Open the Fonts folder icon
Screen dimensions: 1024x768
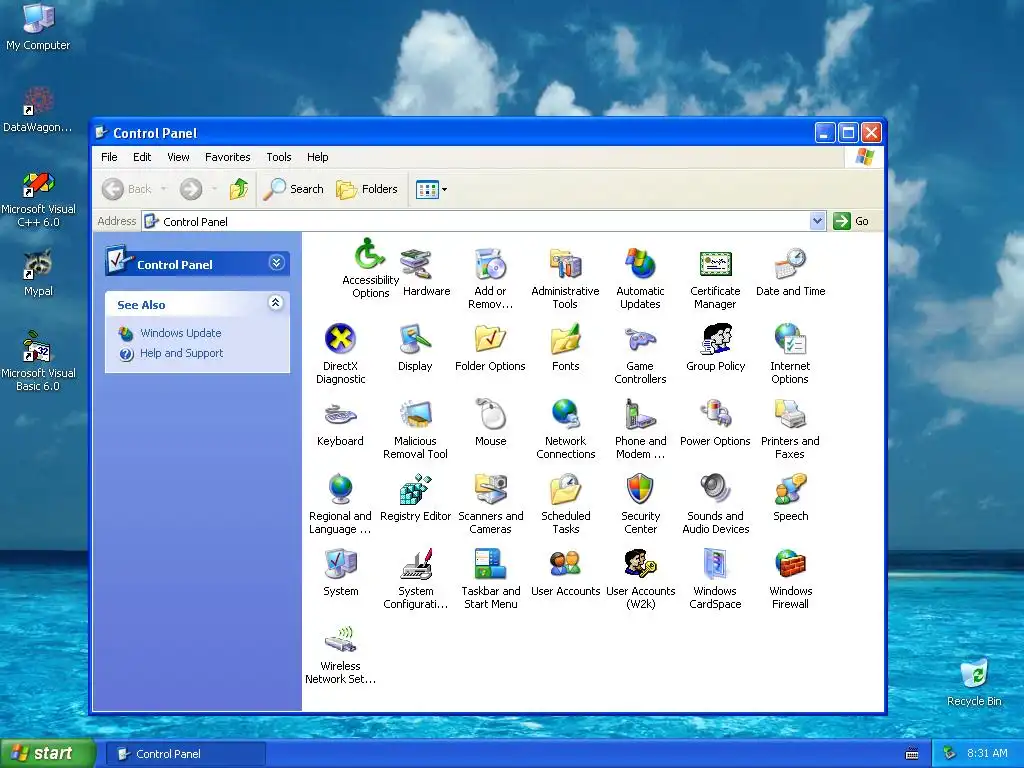(x=566, y=347)
